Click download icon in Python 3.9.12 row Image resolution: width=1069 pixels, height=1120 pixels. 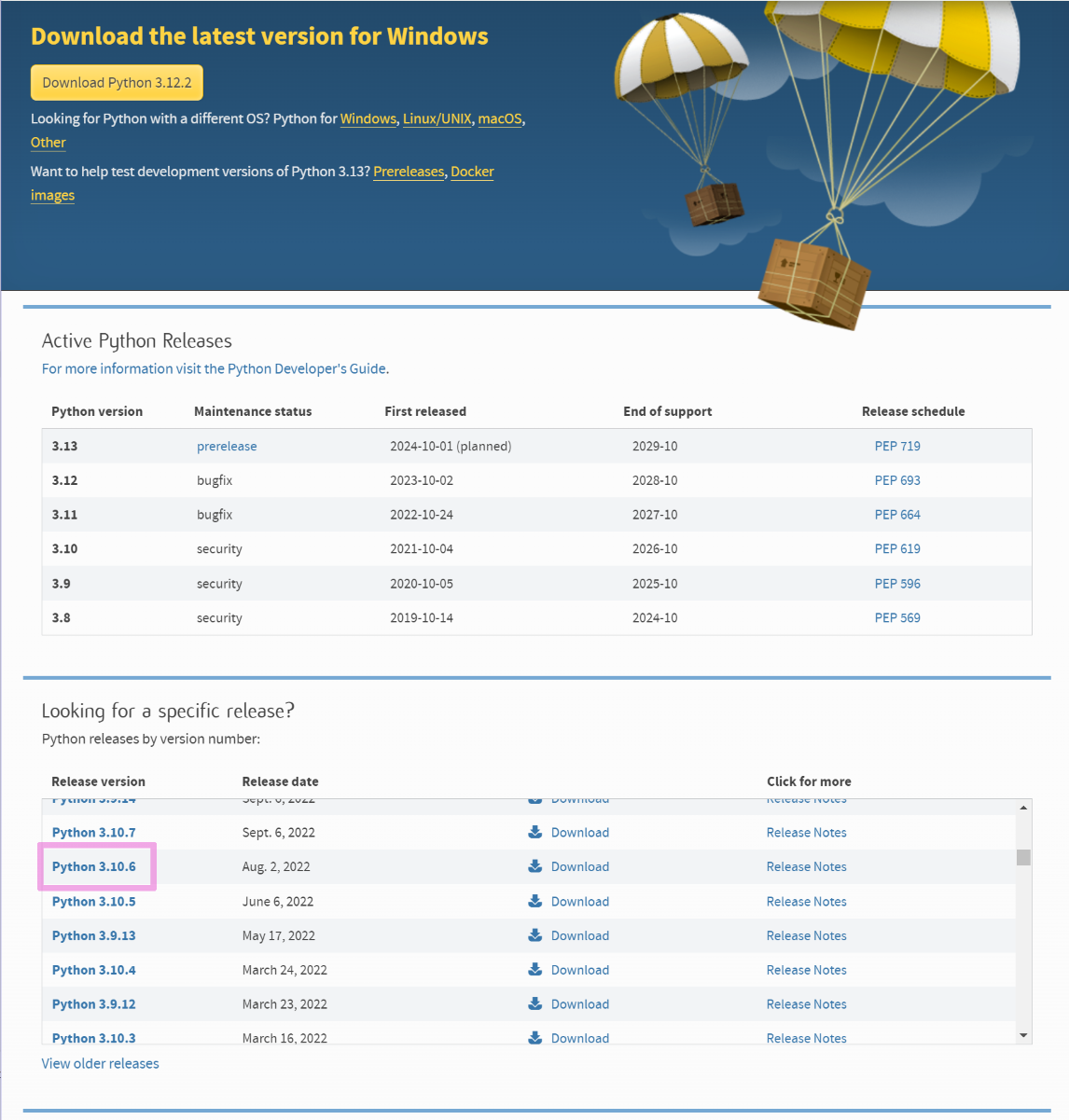pyautogui.click(x=535, y=1004)
